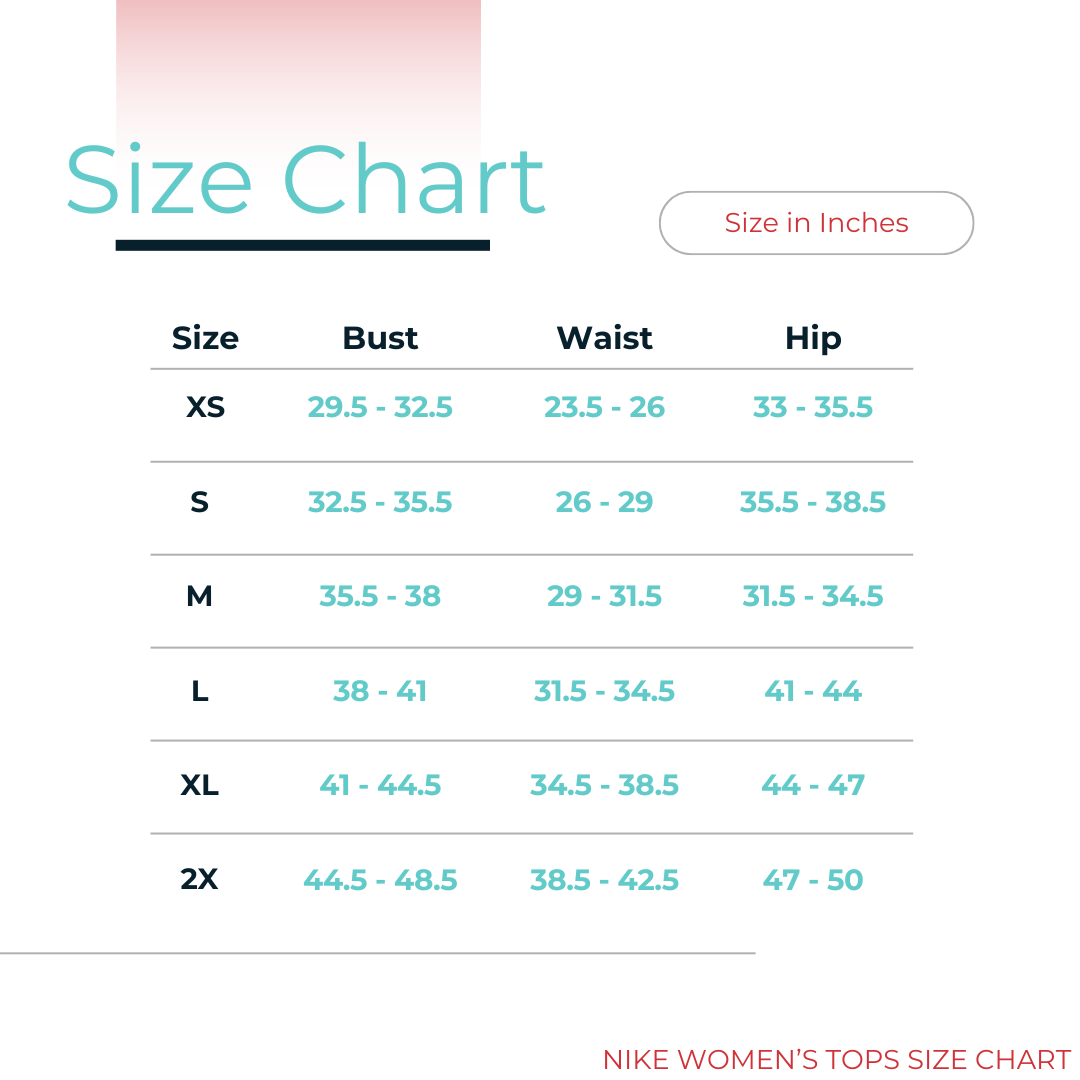Click M bust value 35.5 - 38

click(x=380, y=596)
